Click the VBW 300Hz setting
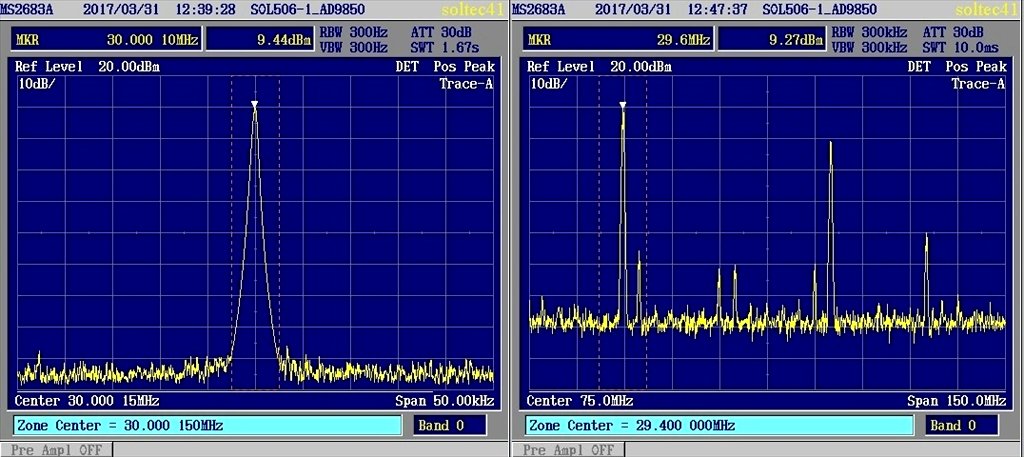Viewport: 1024px width, 457px height. click(353, 48)
